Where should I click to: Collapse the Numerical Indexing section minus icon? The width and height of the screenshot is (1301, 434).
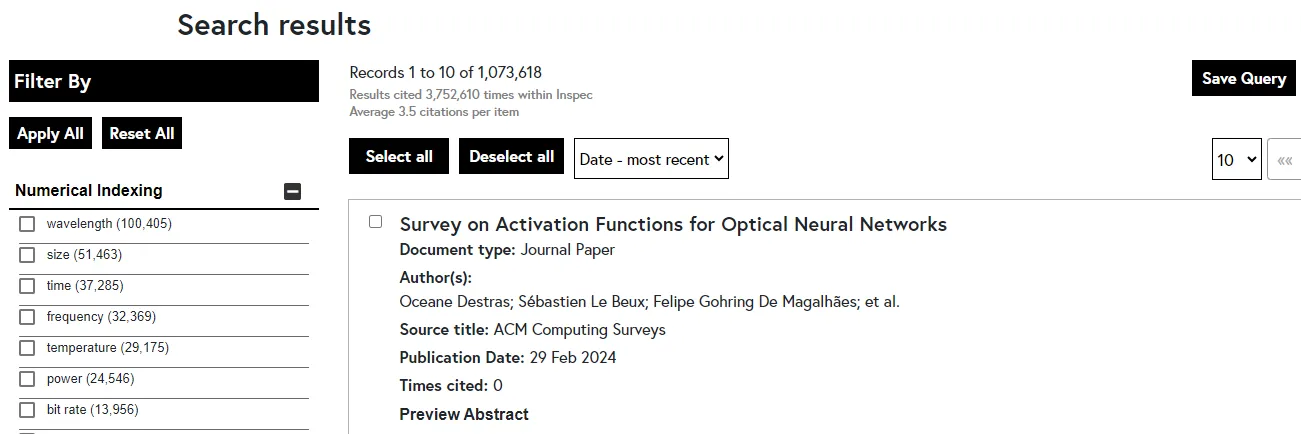293,191
